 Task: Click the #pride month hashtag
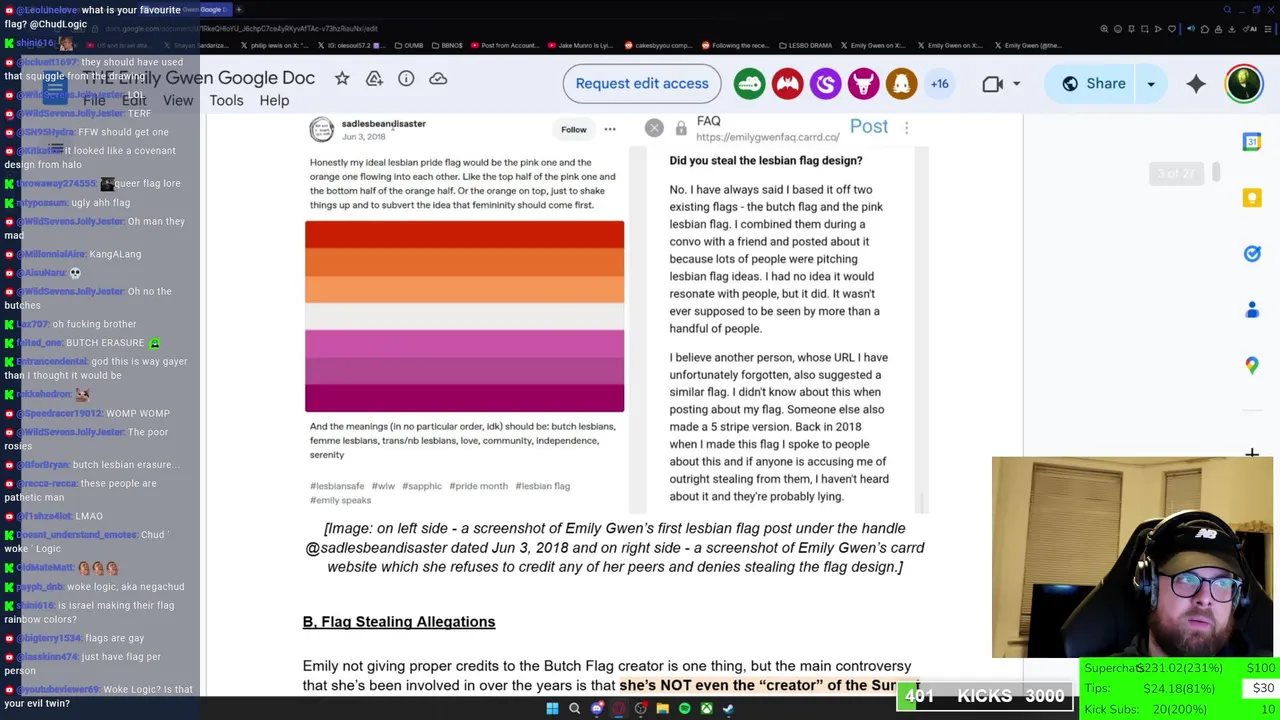point(478,486)
